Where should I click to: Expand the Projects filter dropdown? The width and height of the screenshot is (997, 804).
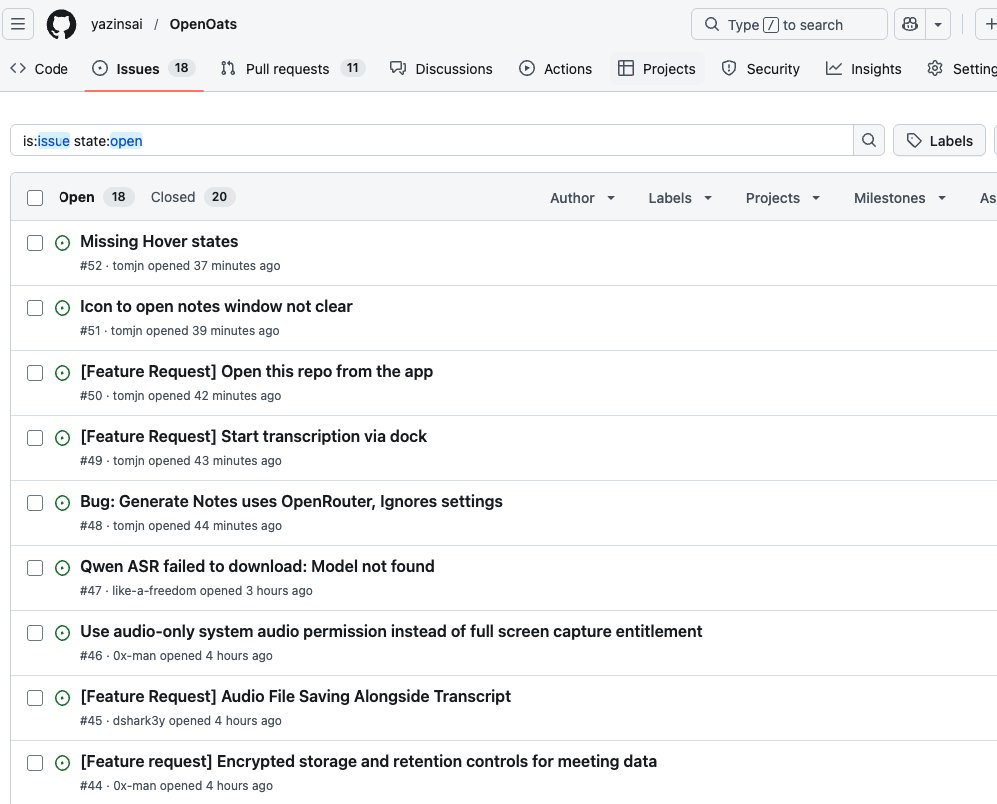[783, 198]
